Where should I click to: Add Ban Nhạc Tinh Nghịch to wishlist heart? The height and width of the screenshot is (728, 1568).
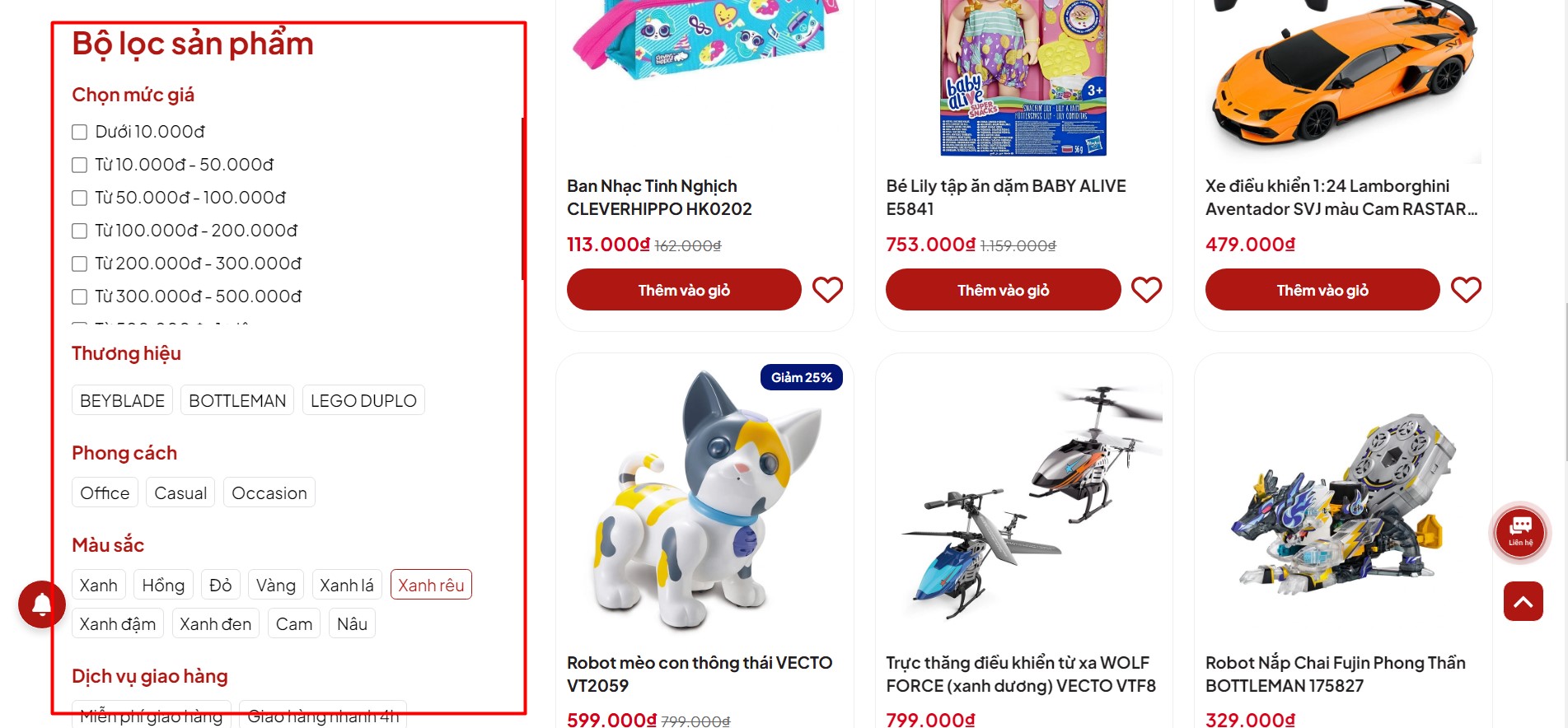coord(827,290)
